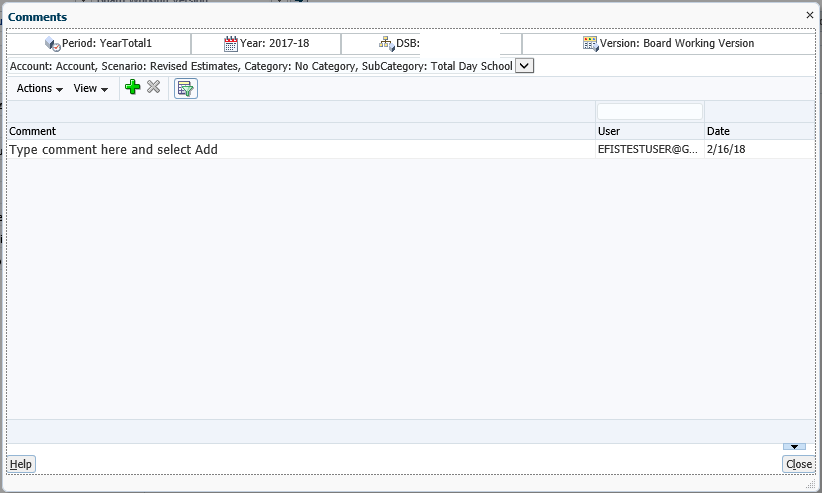Open the Actions menu
The image size is (822, 493).
[40, 89]
